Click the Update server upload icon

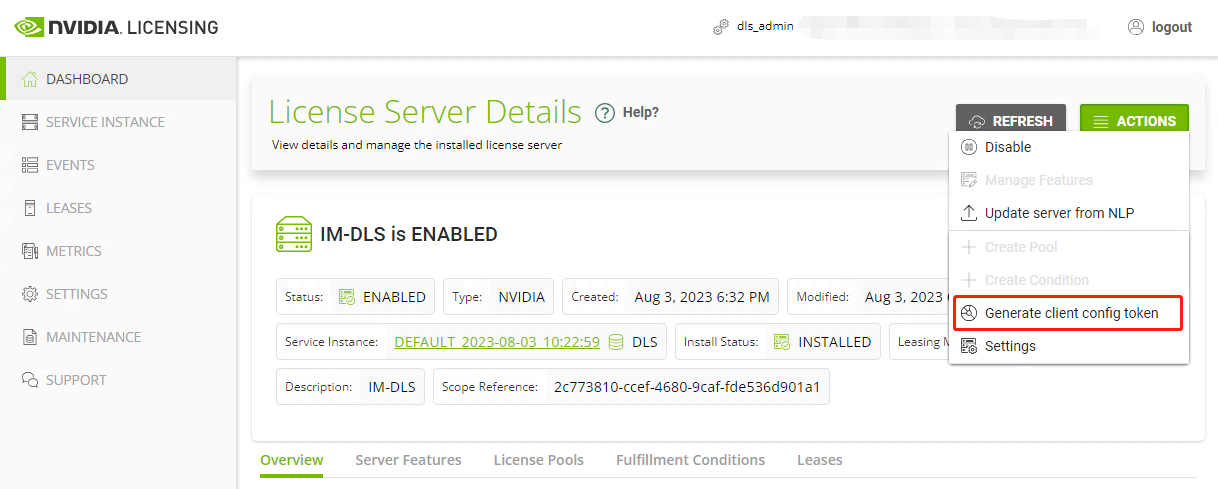[x=968, y=213]
